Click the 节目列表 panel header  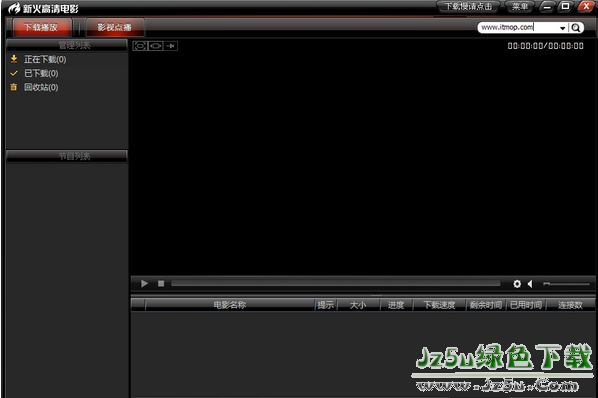pos(67,156)
